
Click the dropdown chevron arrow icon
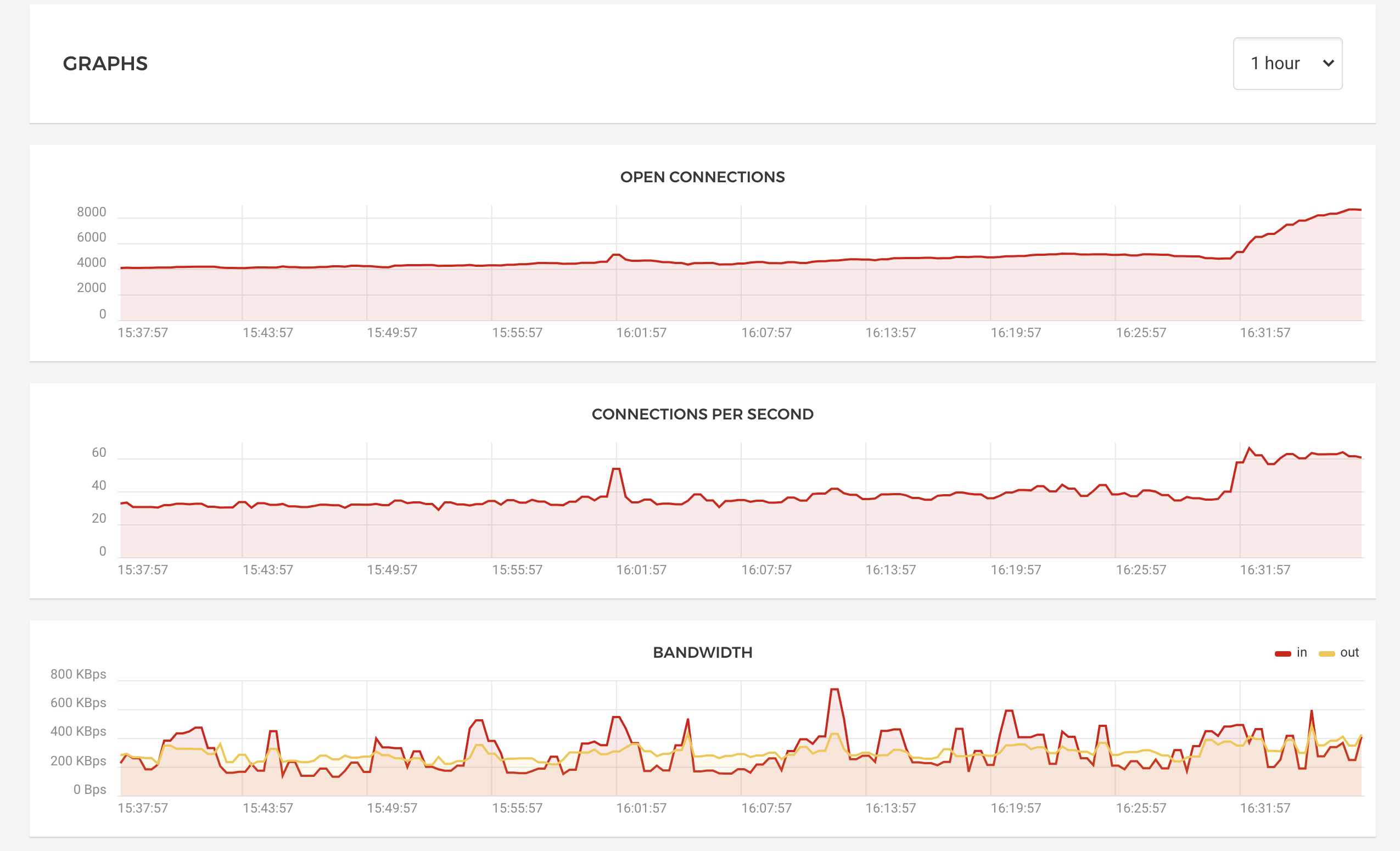(1328, 64)
